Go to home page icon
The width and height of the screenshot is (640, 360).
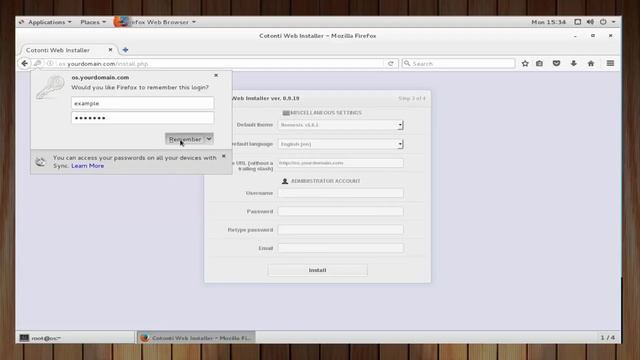(591, 64)
